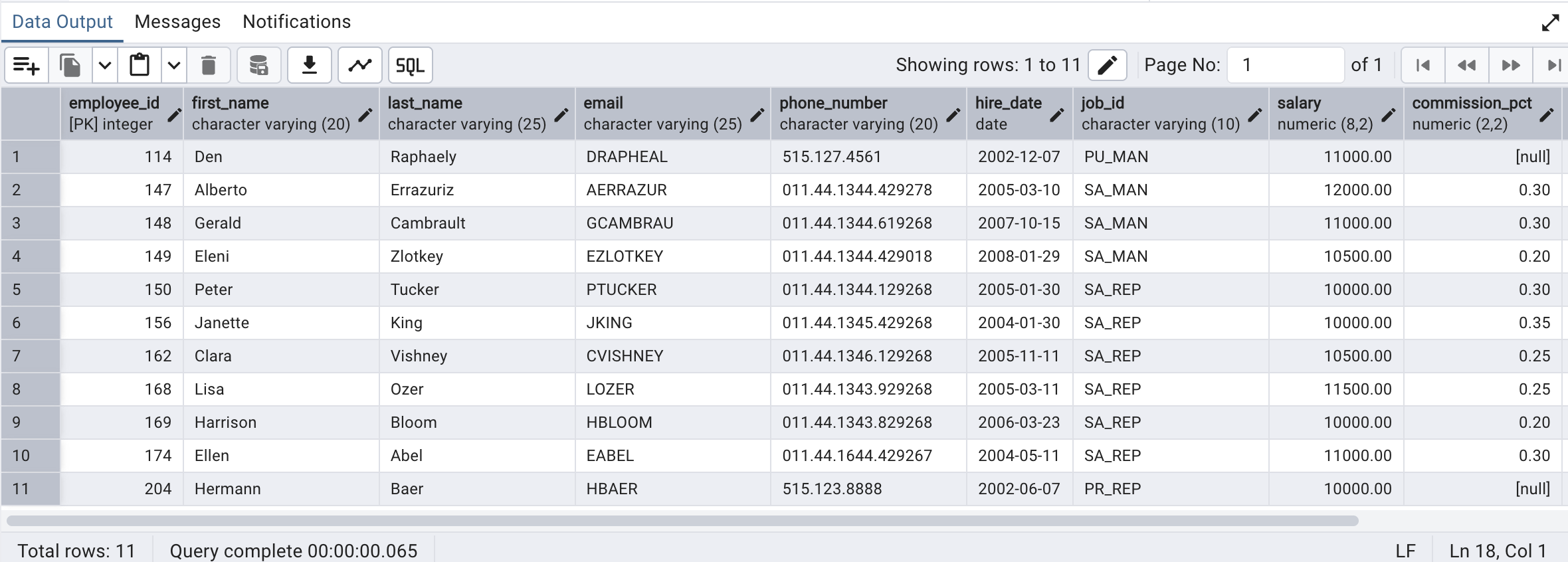
Task: Open the paste options dropdown arrow
Action: pos(174,65)
